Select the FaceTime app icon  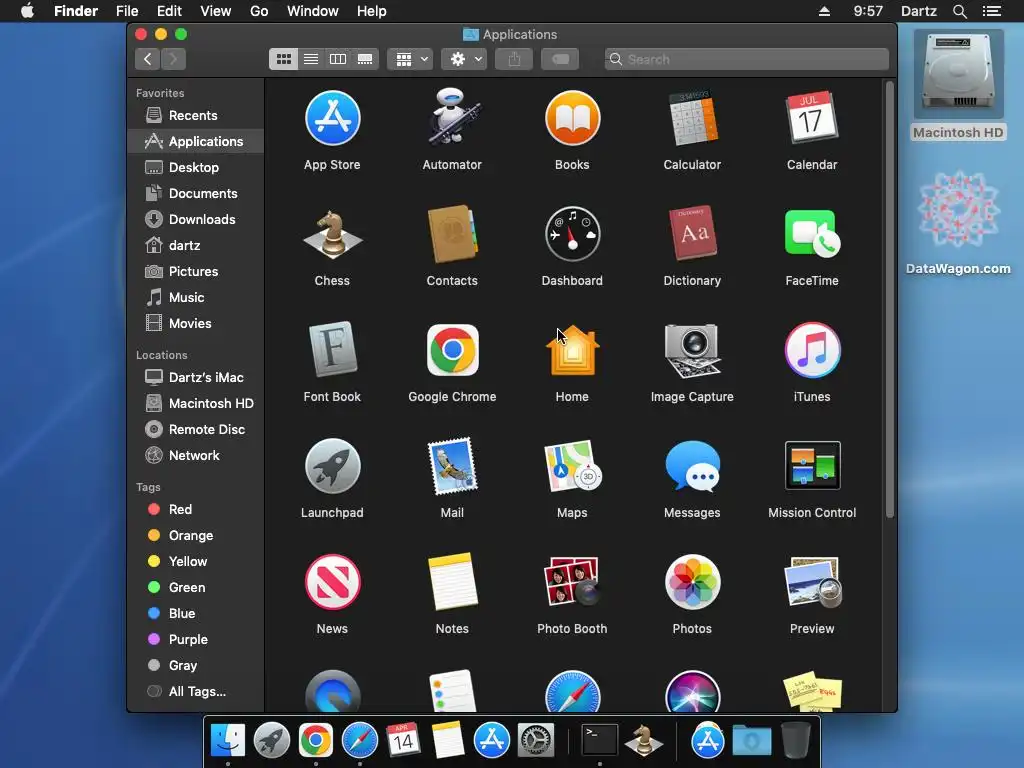812,234
